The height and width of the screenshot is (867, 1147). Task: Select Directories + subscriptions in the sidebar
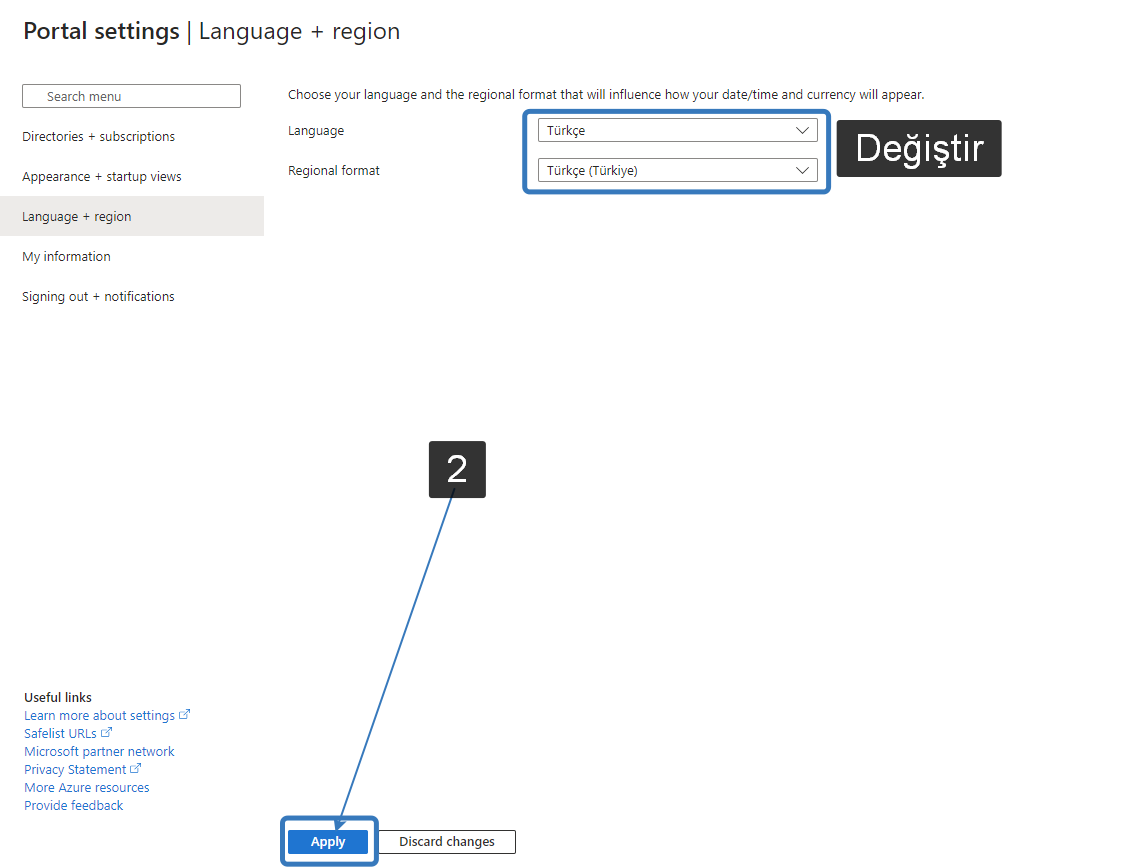coord(98,136)
